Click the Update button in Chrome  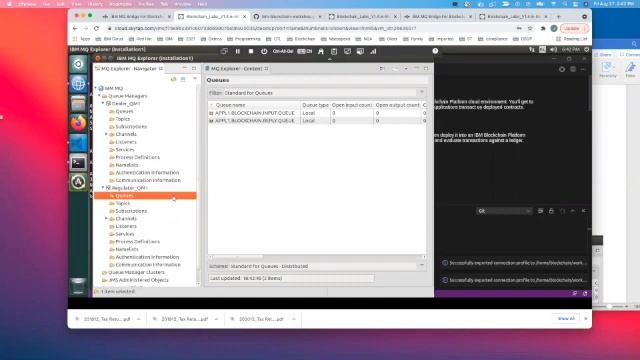(x=574, y=29)
